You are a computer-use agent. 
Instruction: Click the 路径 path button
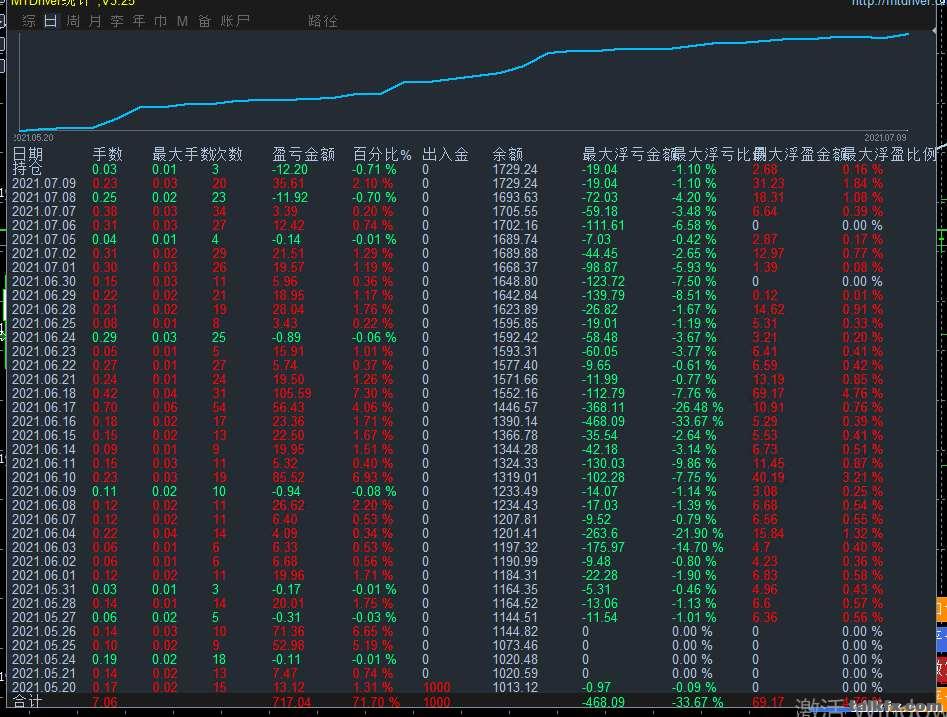click(x=323, y=21)
